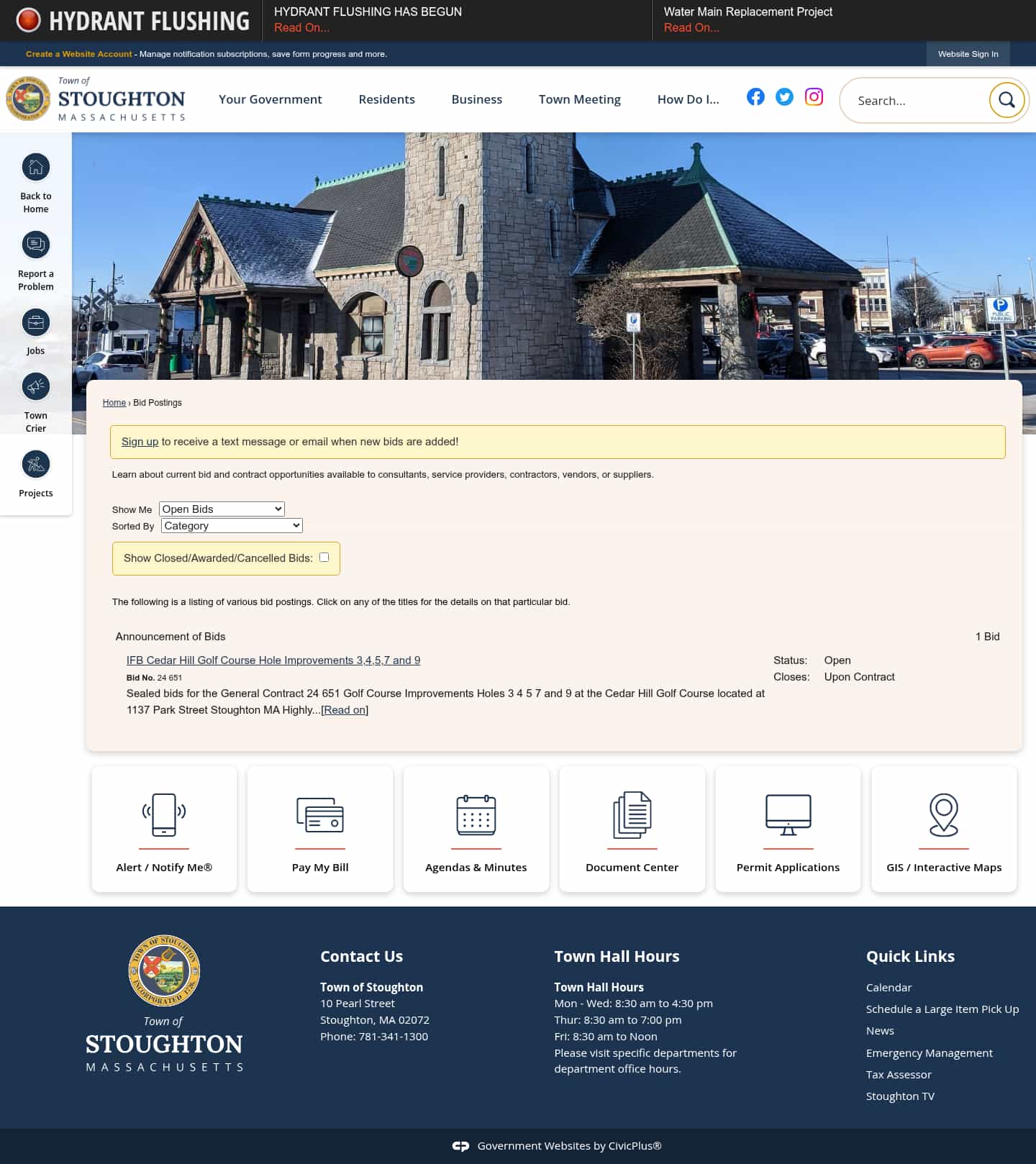The width and height of the screenshot is (1036, 1164).
Task: Click the CivicPlus logo in footer
Action: [x=460, y=1146]
